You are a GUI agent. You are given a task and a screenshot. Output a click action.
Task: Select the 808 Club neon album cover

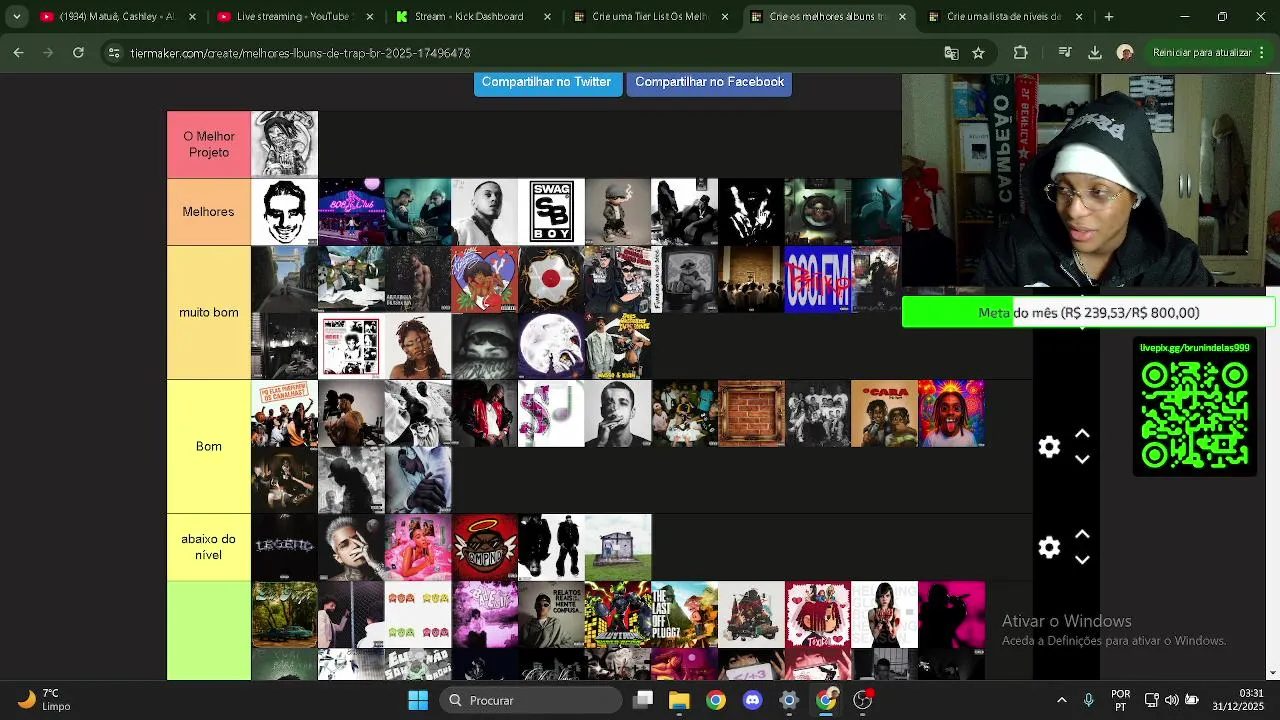pyautogui.click(x=351, y=212)
